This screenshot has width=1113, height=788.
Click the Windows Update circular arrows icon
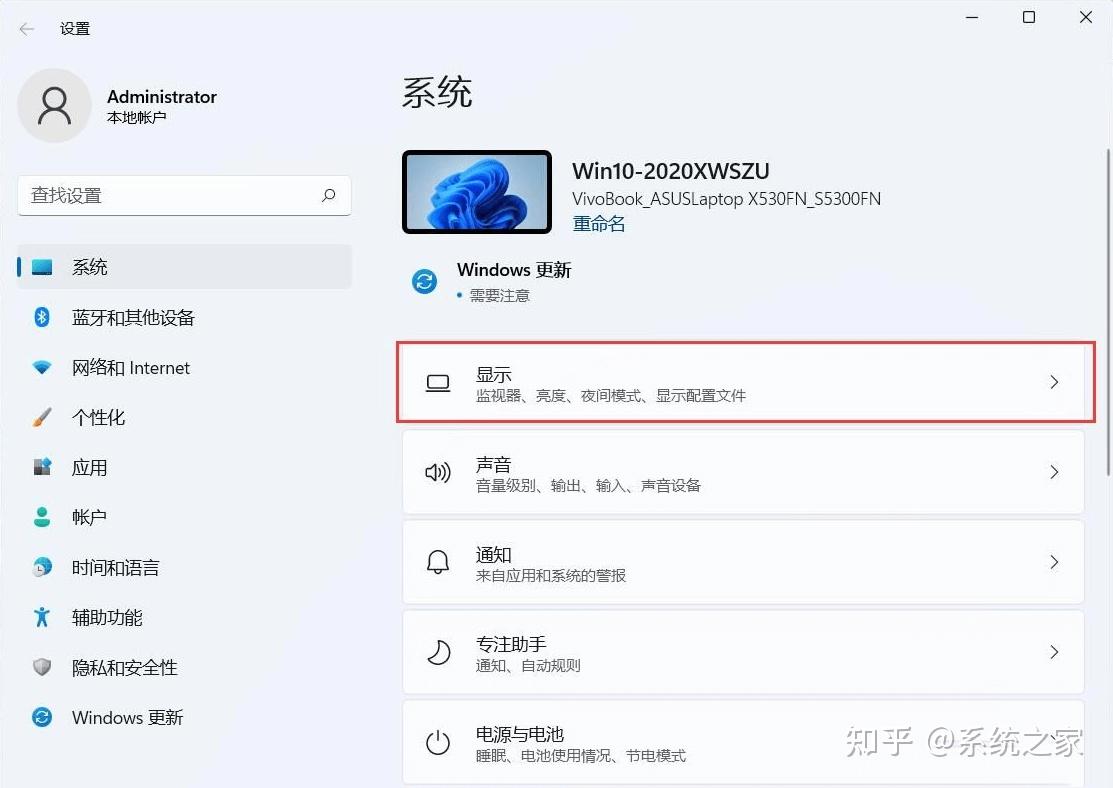coord(424,281)
